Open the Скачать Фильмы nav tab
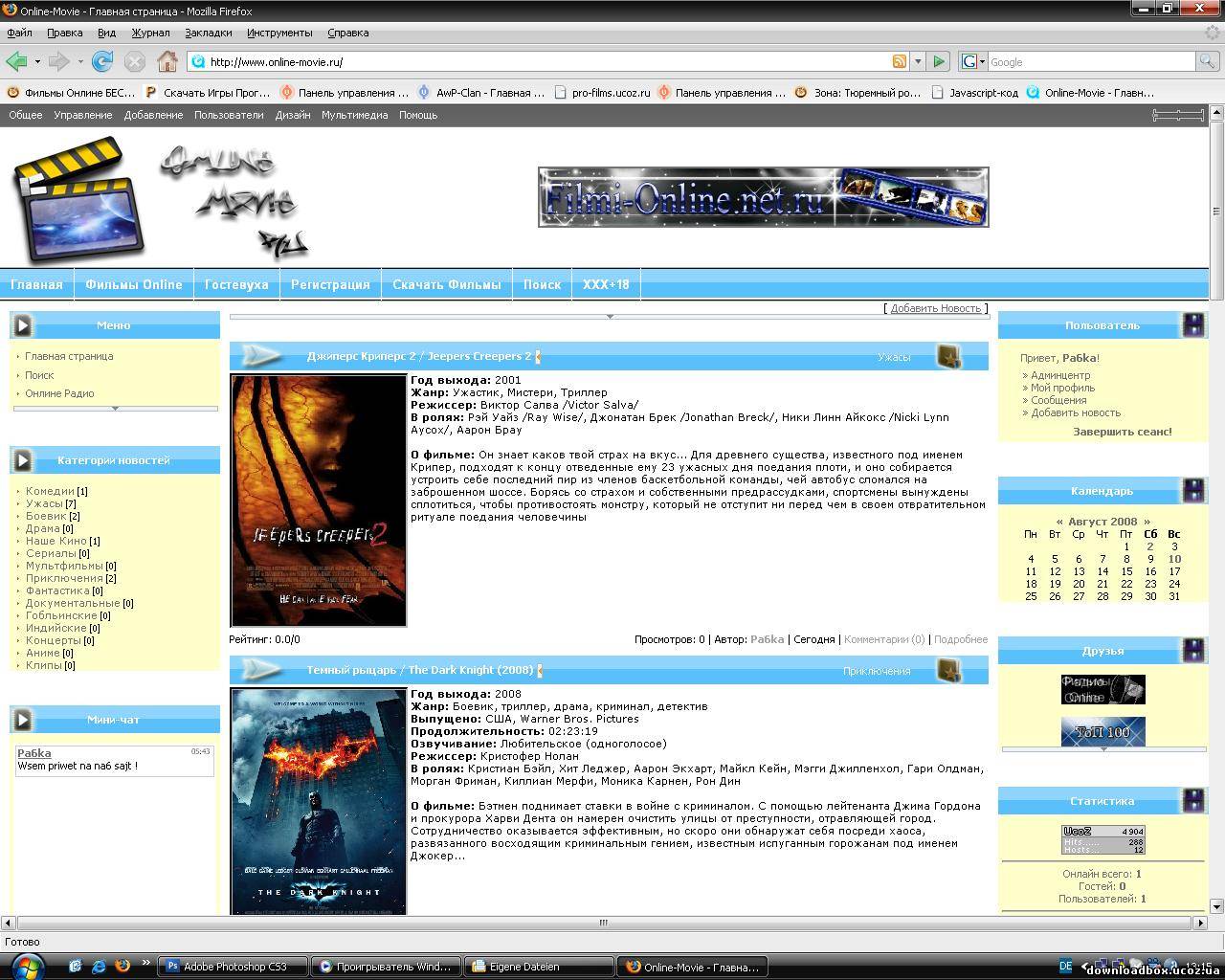 [447, 284]
